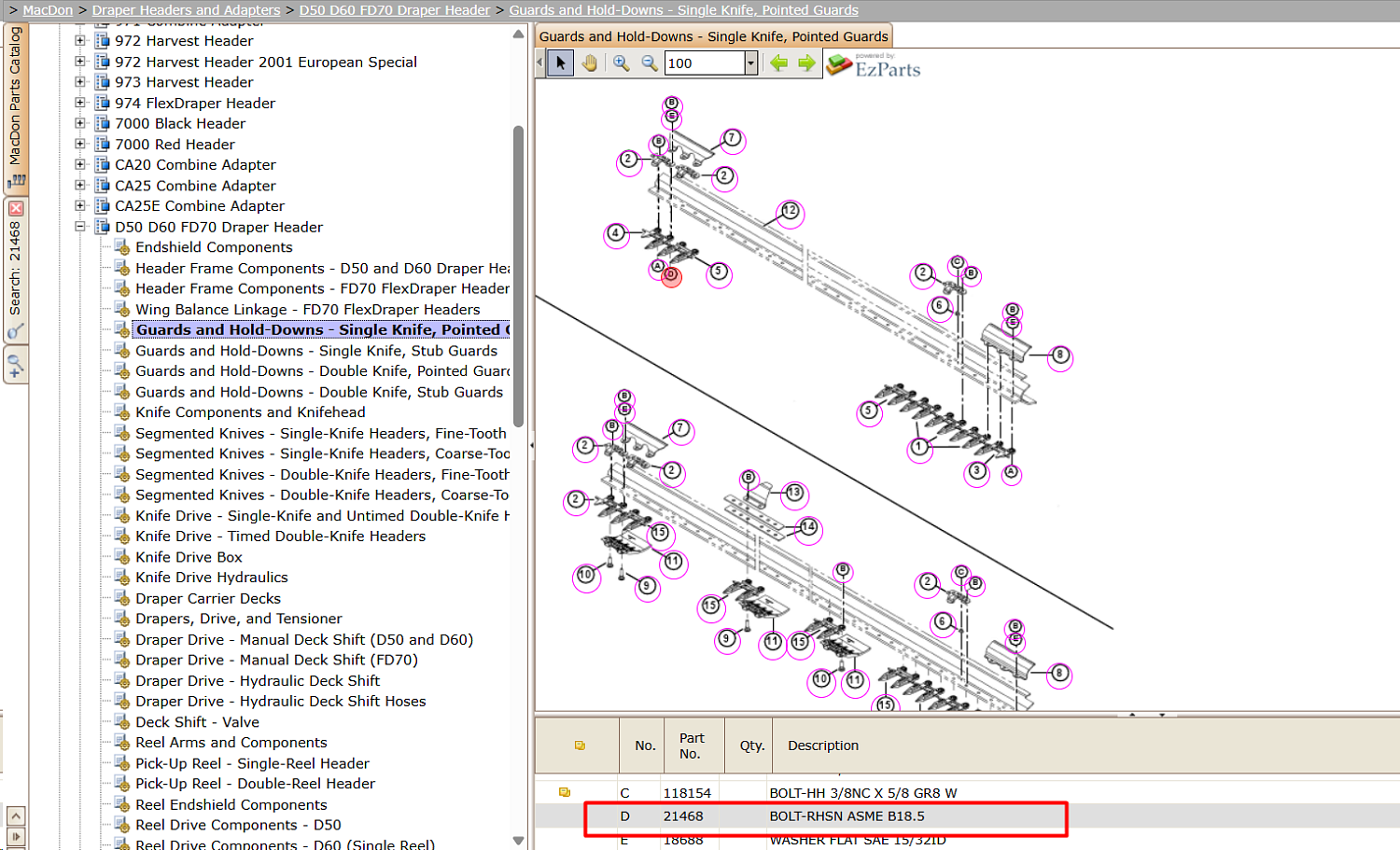Viewport: 1400px width, 850px height.
Task: Open Draper Headers and Adapters breadcrumb link
Action: coord(186,10)
